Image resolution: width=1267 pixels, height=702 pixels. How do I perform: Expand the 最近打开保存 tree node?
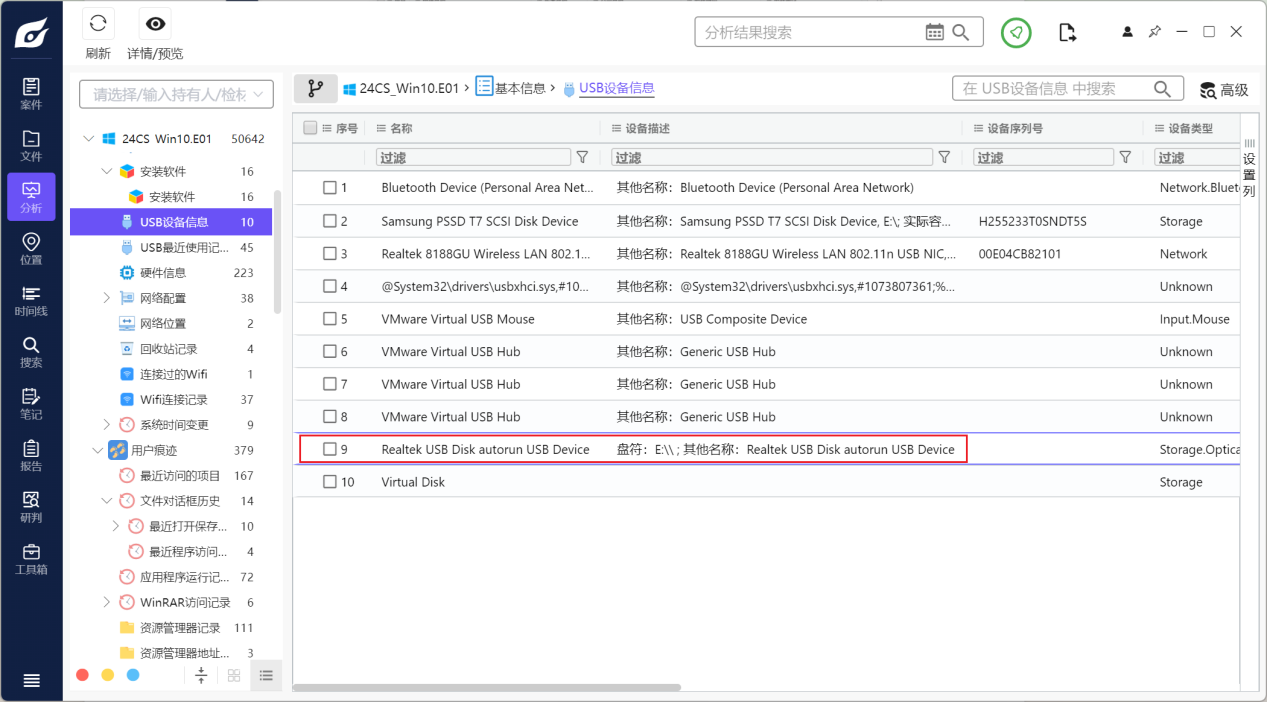116,526
